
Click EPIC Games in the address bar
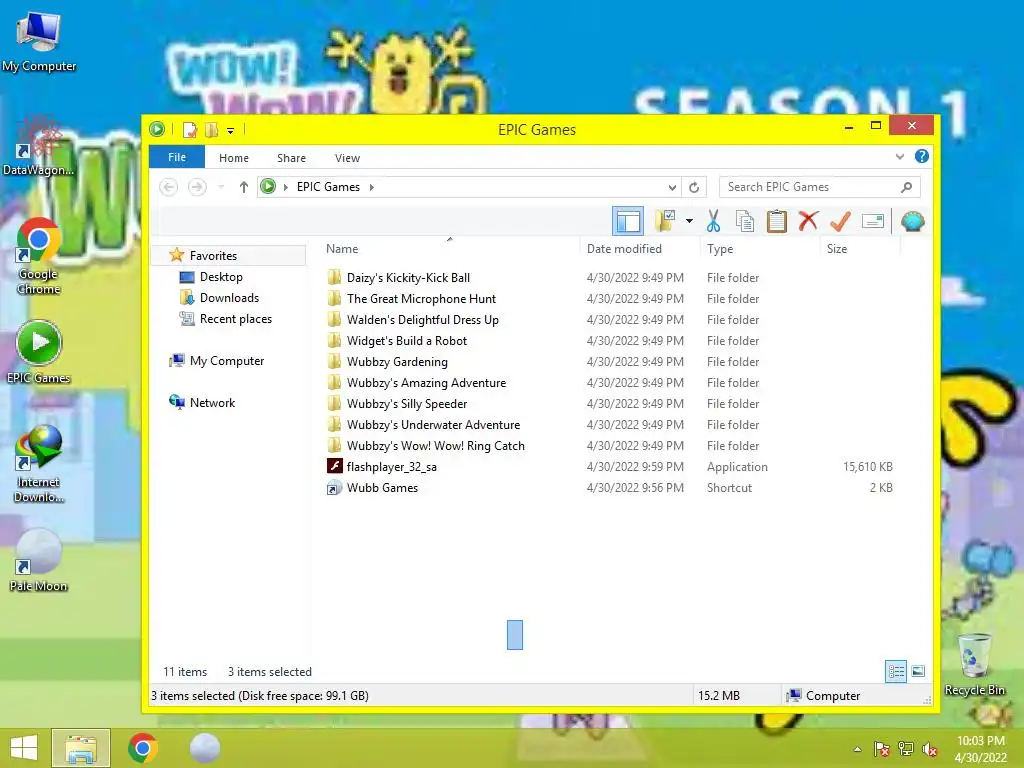click(328, 187)
